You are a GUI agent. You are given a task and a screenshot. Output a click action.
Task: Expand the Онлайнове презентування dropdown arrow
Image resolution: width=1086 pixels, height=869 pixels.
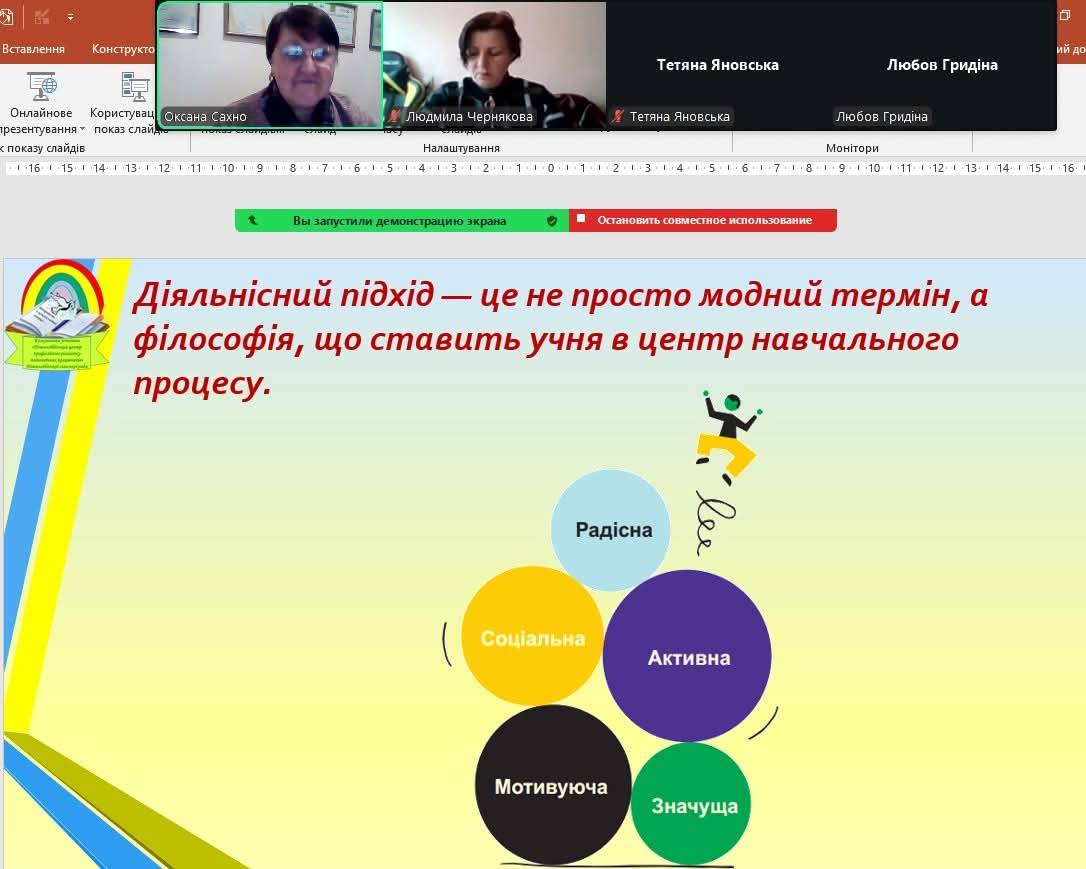click(x=83, y=130)
